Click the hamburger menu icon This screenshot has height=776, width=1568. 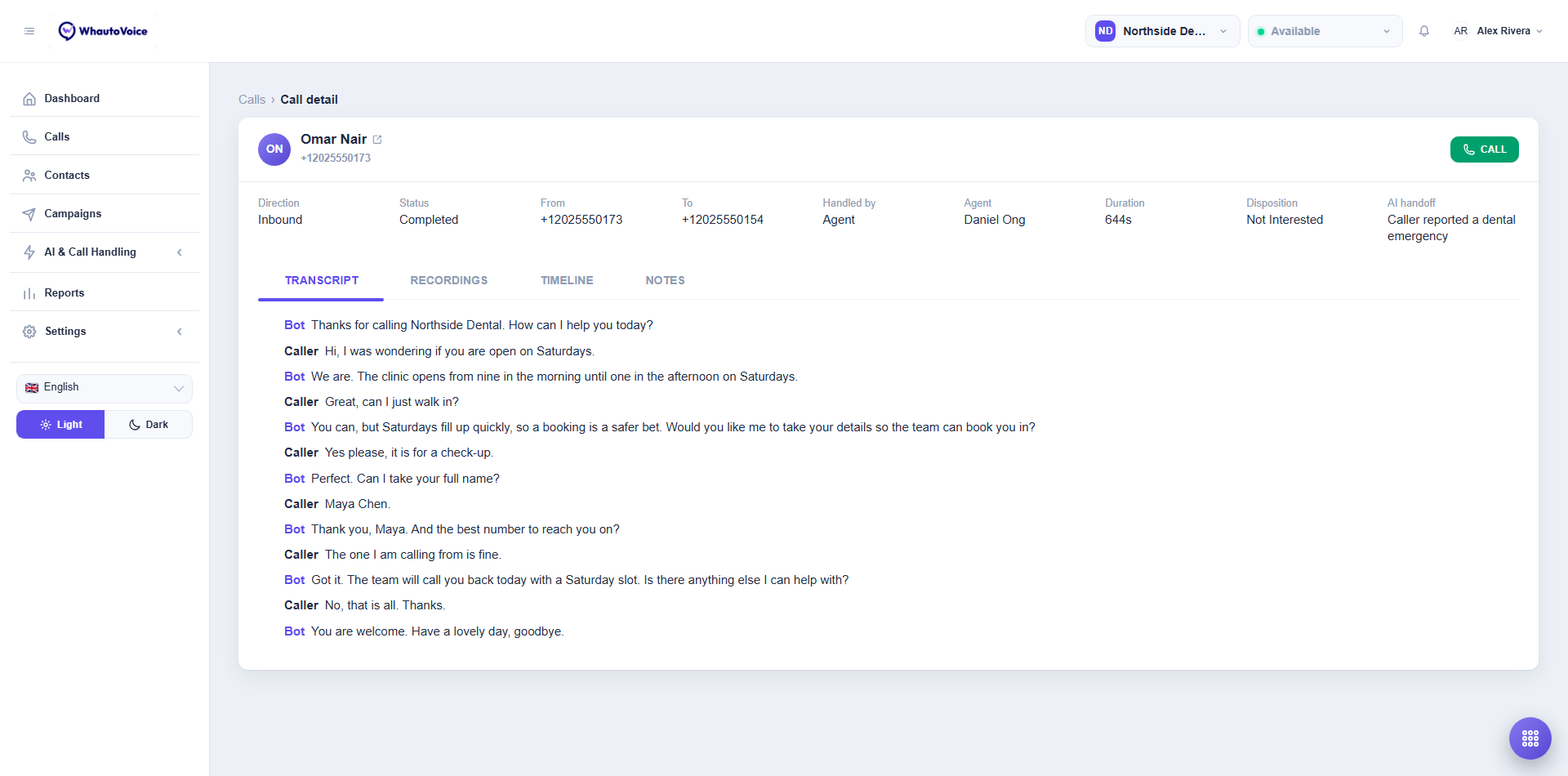point(29,31)
